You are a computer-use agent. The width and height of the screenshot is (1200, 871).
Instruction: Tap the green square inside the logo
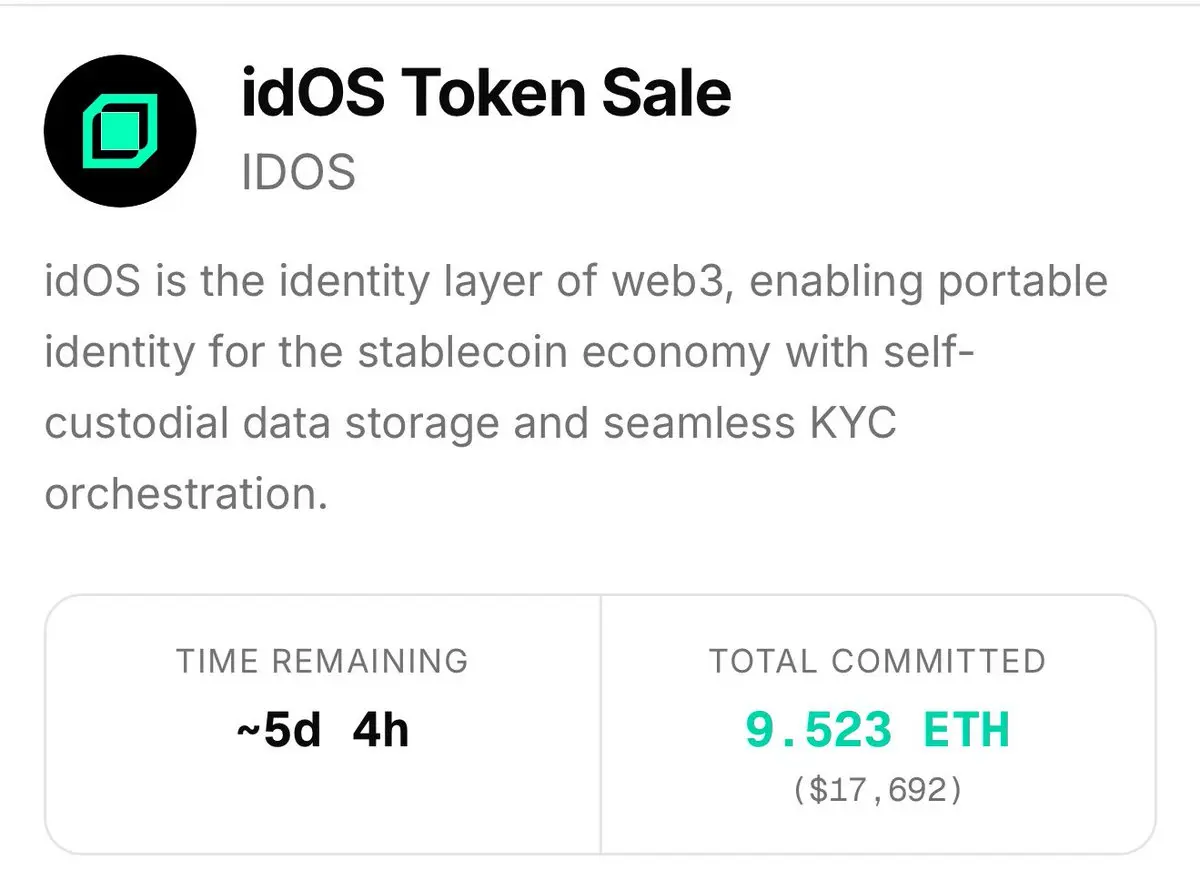point(118,129)
